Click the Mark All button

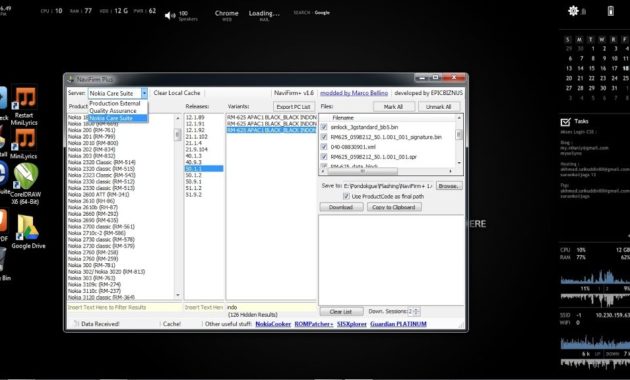tap(393, 107)
